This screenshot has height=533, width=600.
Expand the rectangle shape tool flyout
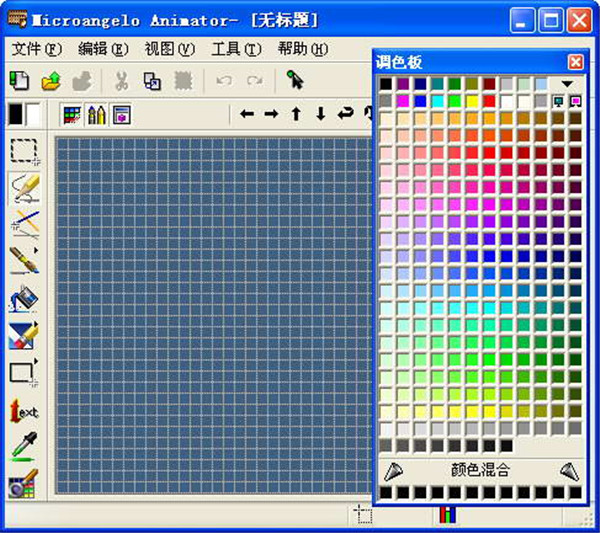[x=36, y=362]
